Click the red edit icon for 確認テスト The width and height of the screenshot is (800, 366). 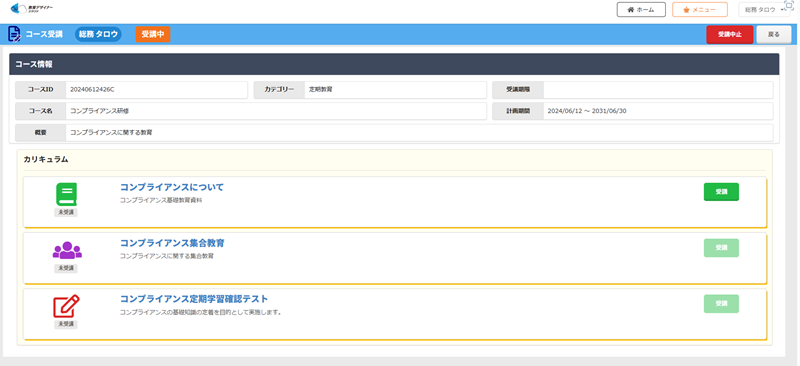(x=66, y=306)
